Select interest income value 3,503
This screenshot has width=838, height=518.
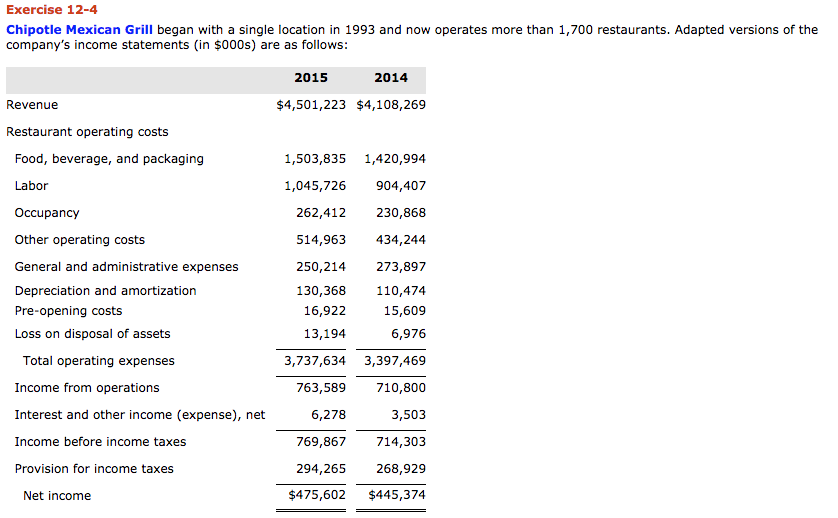[x=408, y=415]
